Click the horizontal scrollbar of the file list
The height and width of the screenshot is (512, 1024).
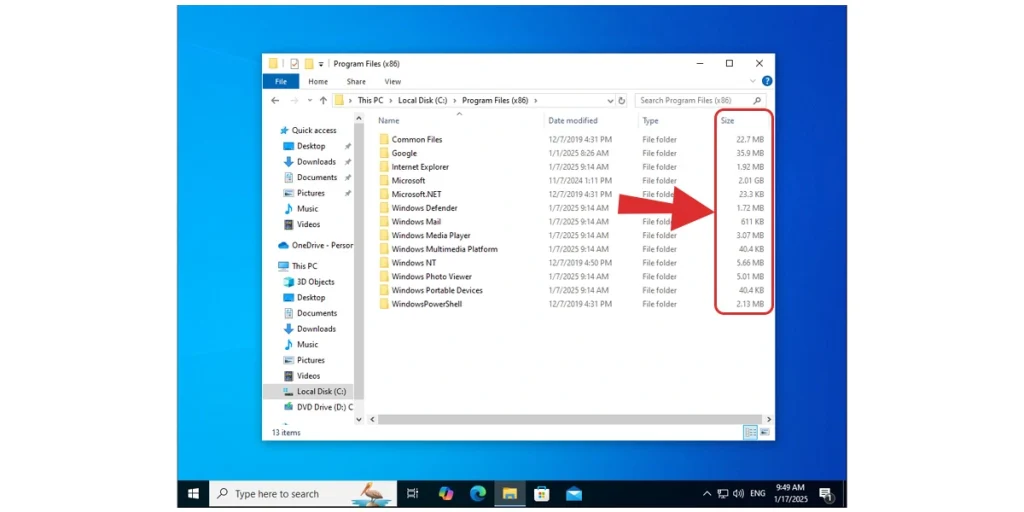coord(569,419)
